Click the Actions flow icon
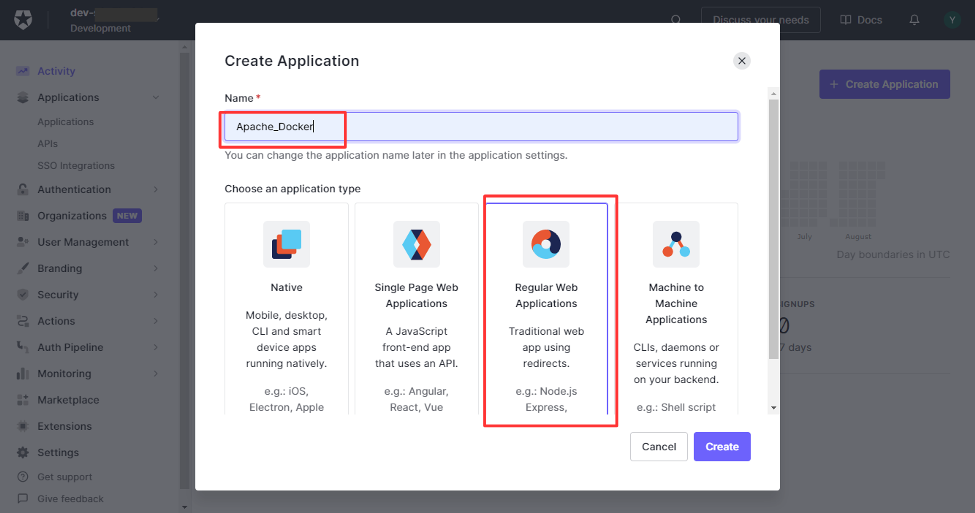Image resolution: width=975 pixels, height=513 pixels. click(x=23, y=321)
